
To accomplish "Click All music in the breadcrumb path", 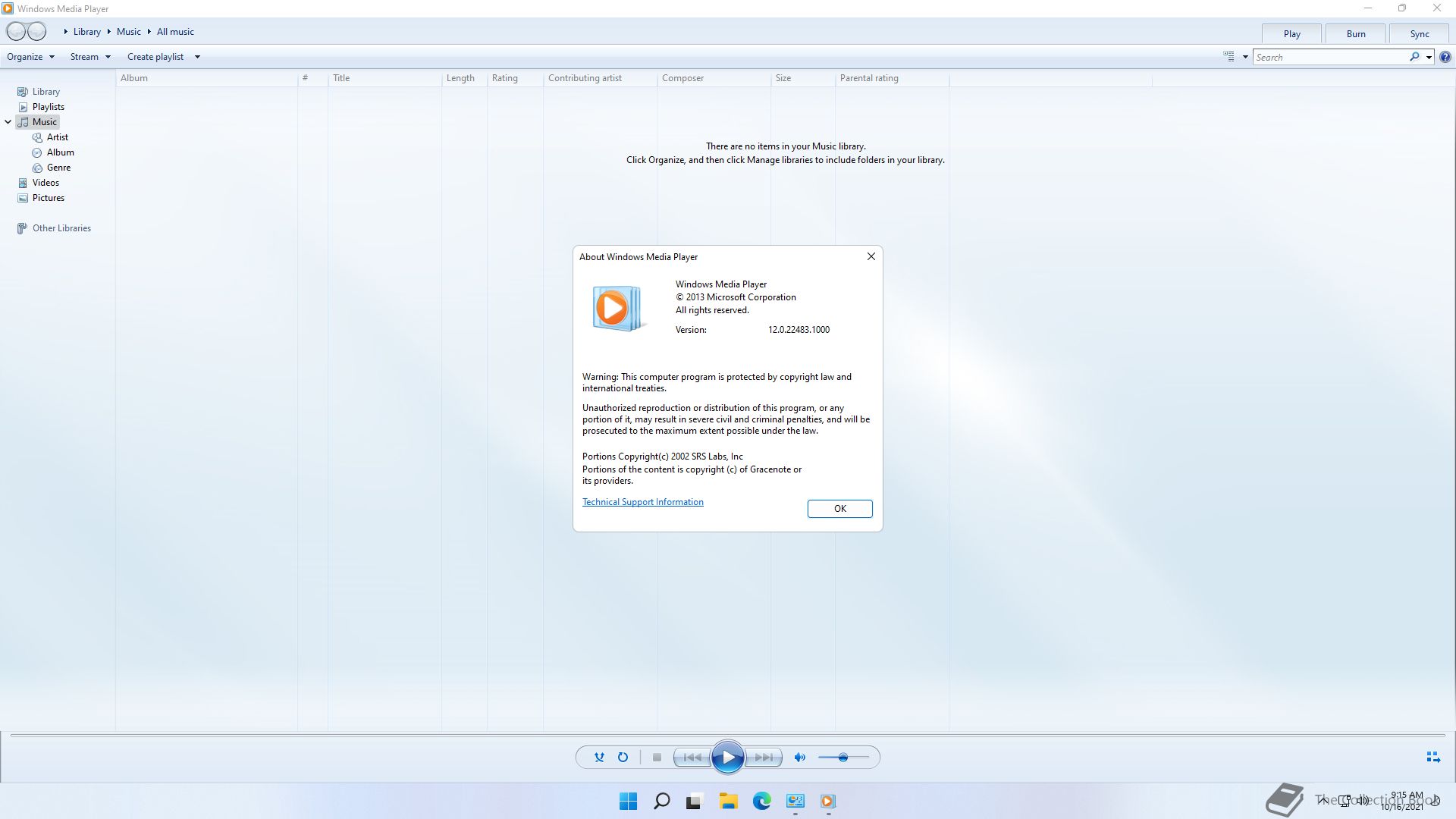I will point(175,32).
